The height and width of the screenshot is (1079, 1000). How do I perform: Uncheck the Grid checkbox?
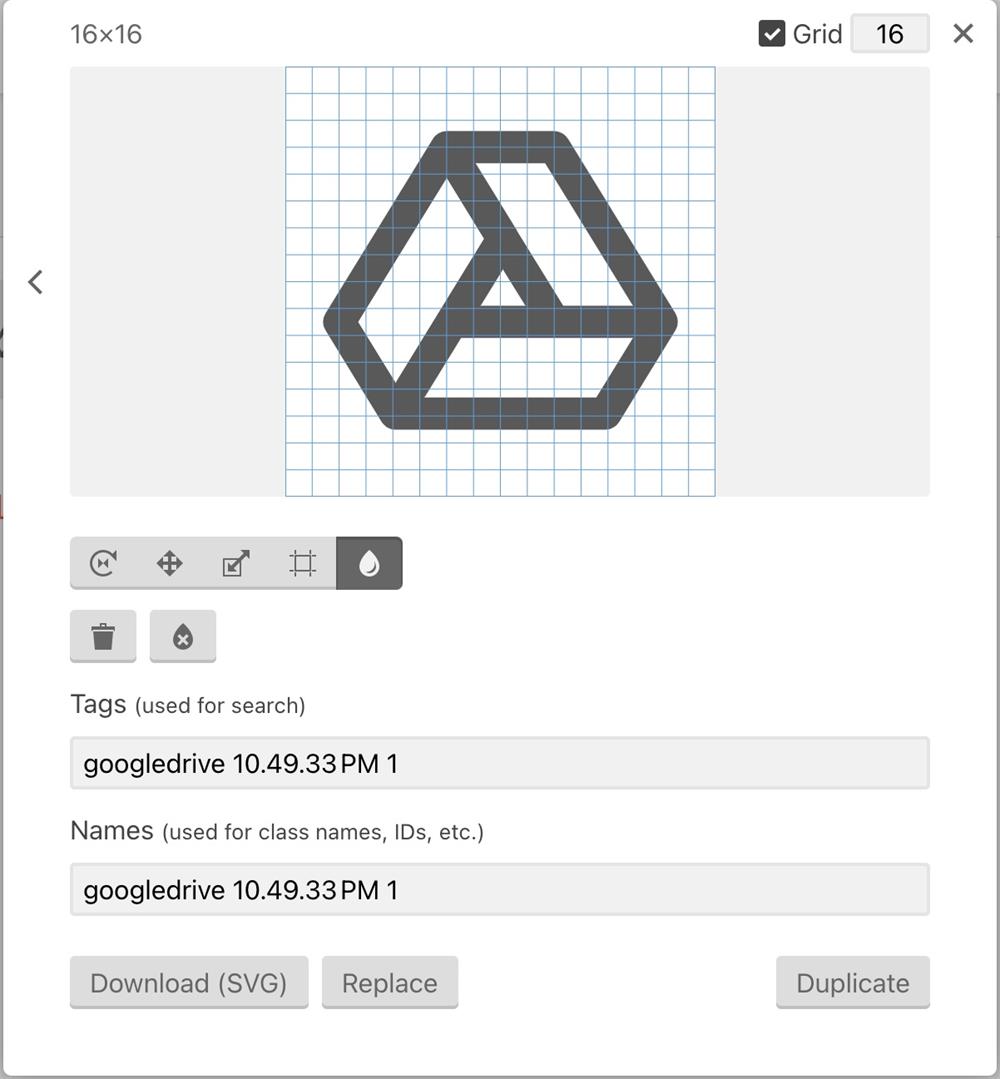(772, 33)
